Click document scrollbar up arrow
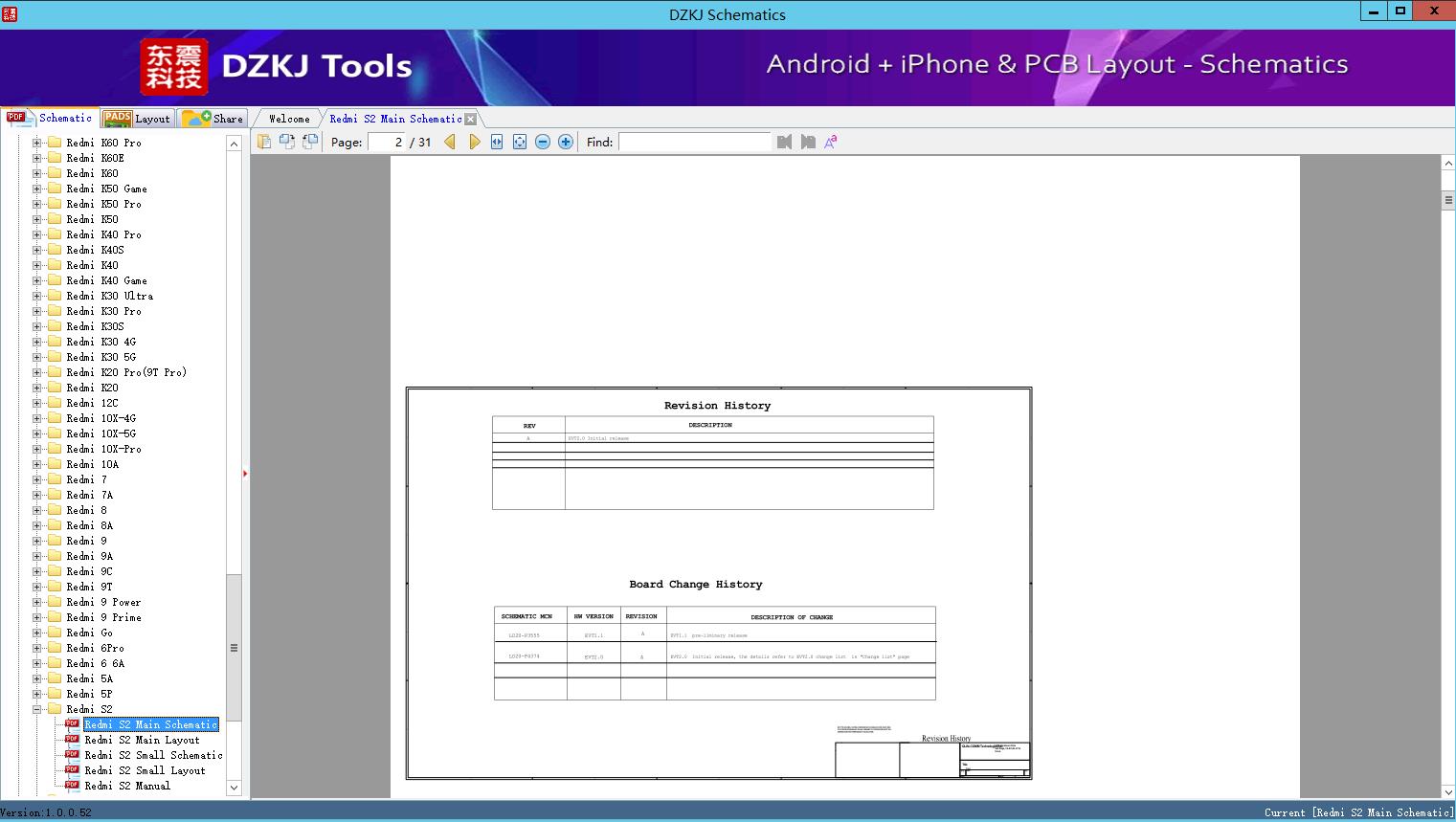Viewport: 1456px width, 822px height. point(1448,164)
